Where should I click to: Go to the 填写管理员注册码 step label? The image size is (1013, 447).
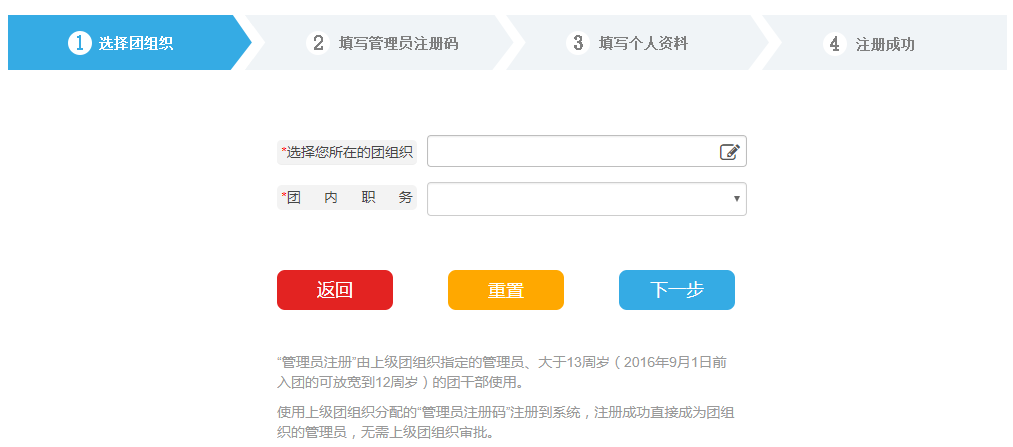coord(399,44)
